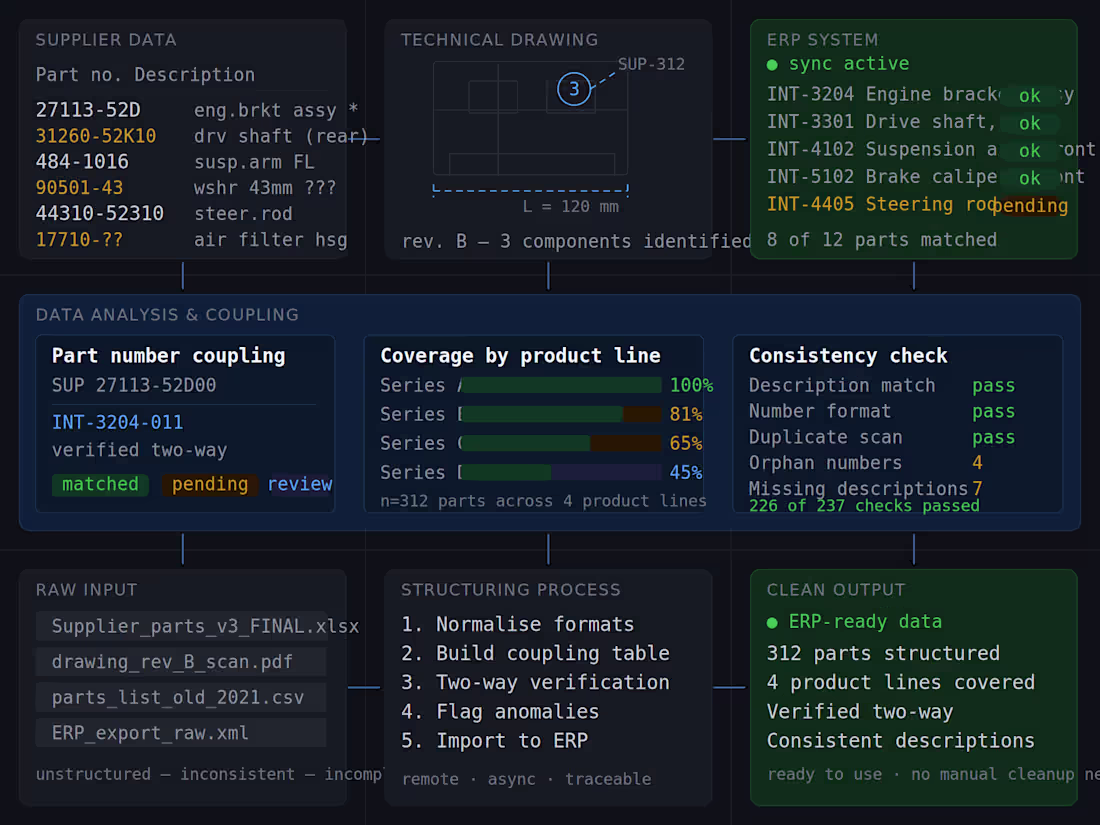Screen dimensions: 1100x825
Task: Click step 5 Import to ERP
Action: (495, 741)
